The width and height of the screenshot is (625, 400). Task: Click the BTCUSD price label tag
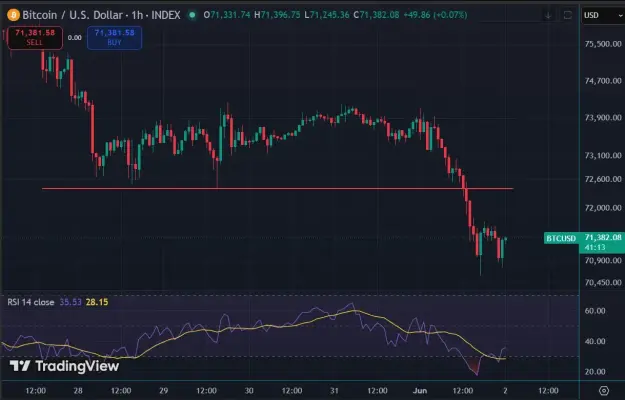point(561,239)
